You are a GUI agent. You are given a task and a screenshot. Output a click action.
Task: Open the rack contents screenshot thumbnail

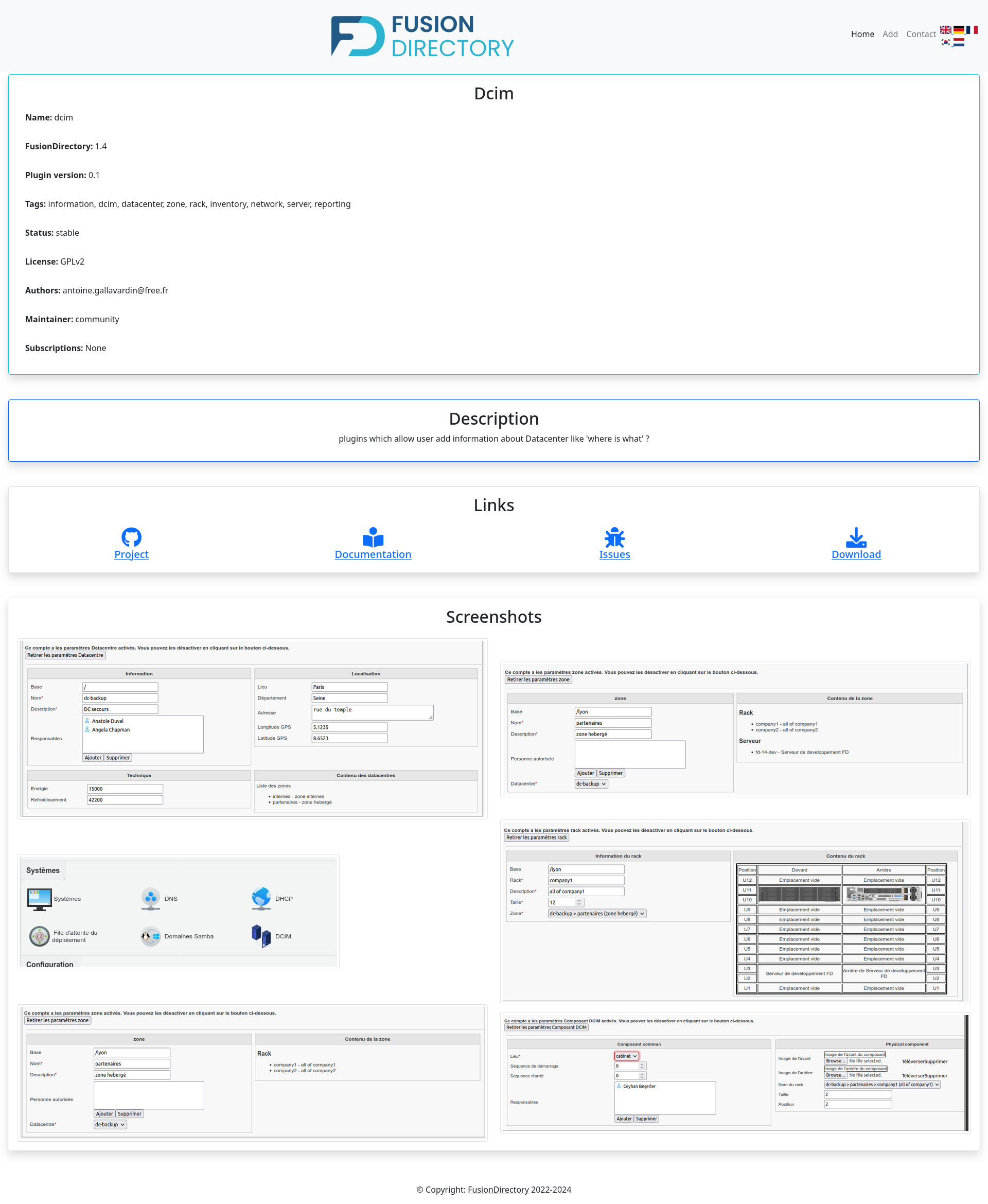pyautogui.click(x=735, y=912)
